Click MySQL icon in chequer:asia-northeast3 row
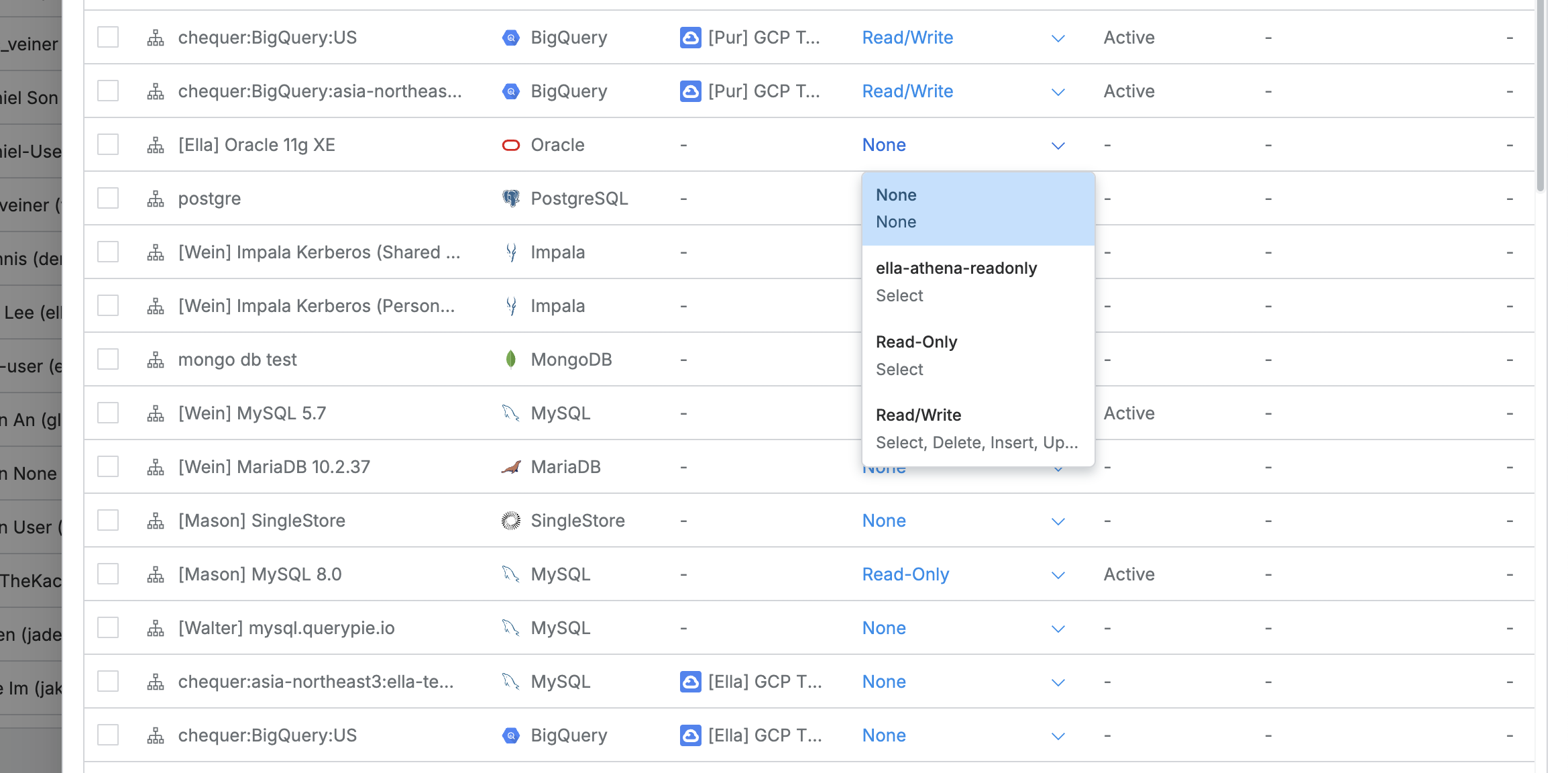This screenshot has height=773, width=1568. click(x=511, y=682)
